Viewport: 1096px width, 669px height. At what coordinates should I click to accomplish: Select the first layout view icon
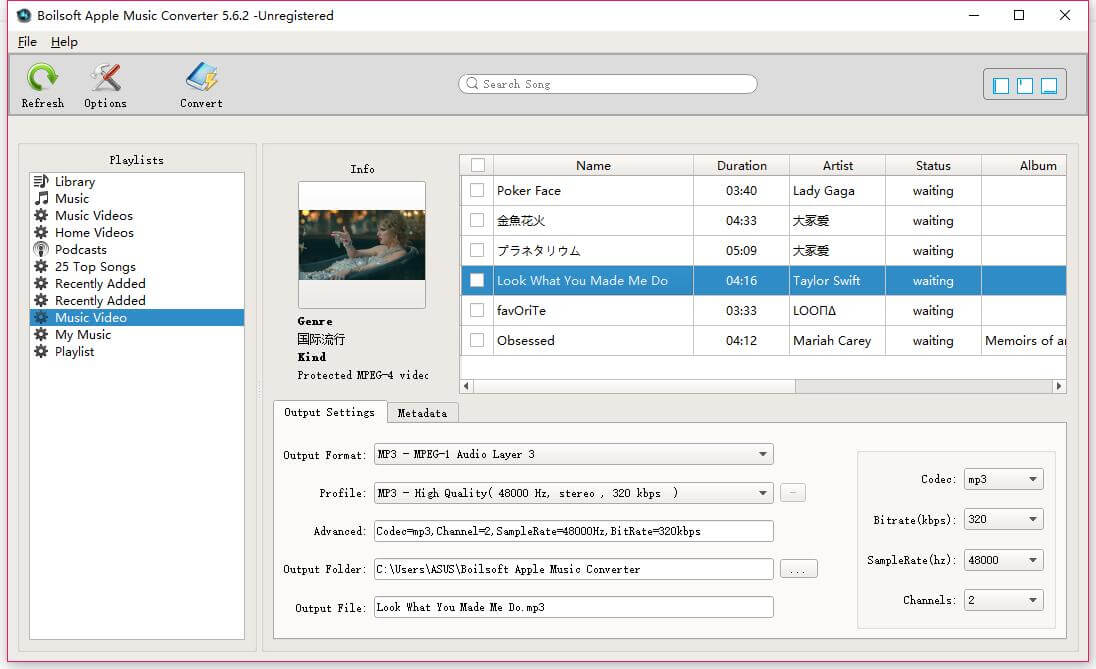(1001, 85)
